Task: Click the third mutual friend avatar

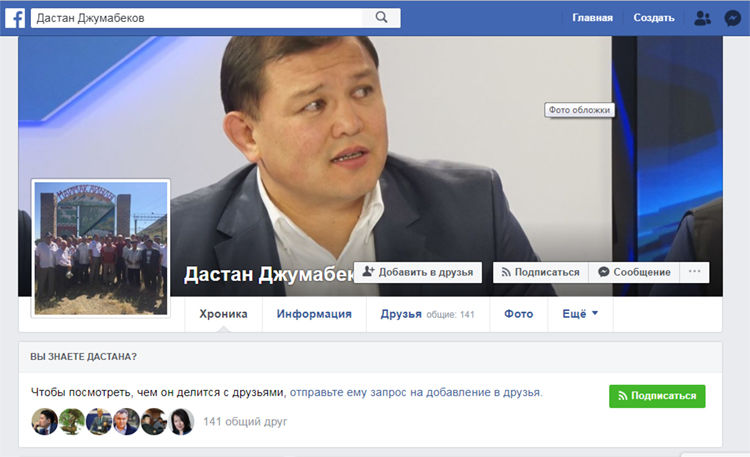Action: click(99, 422)
